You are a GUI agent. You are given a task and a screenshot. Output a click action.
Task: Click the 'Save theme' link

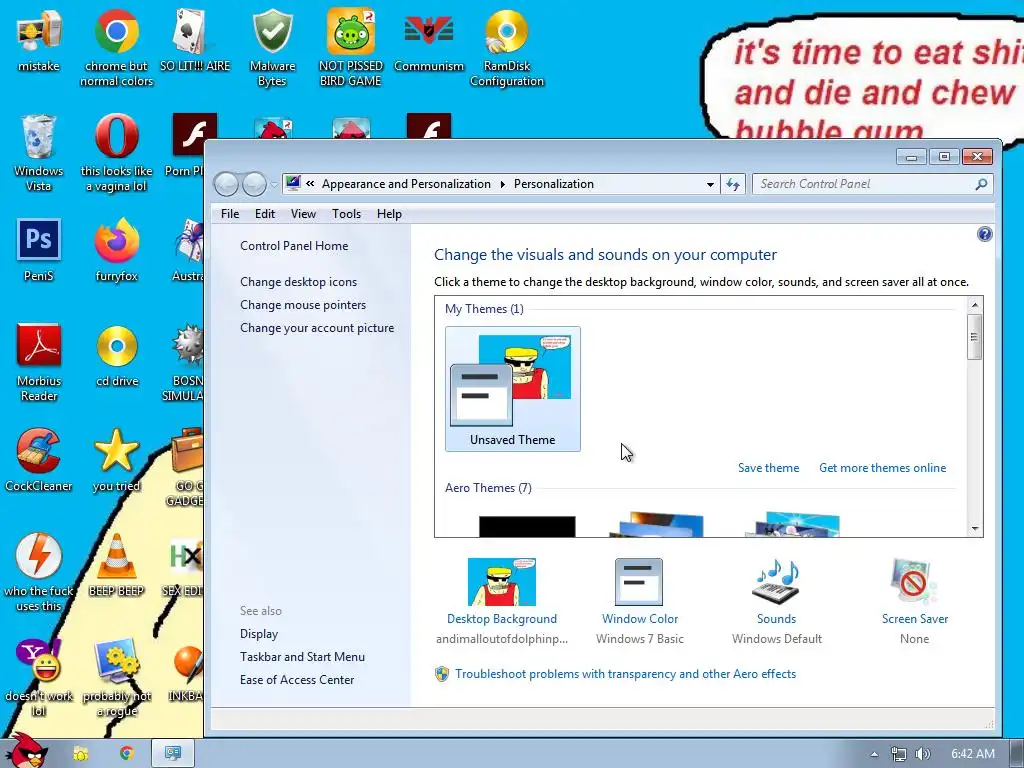click(x=768, y=468)
